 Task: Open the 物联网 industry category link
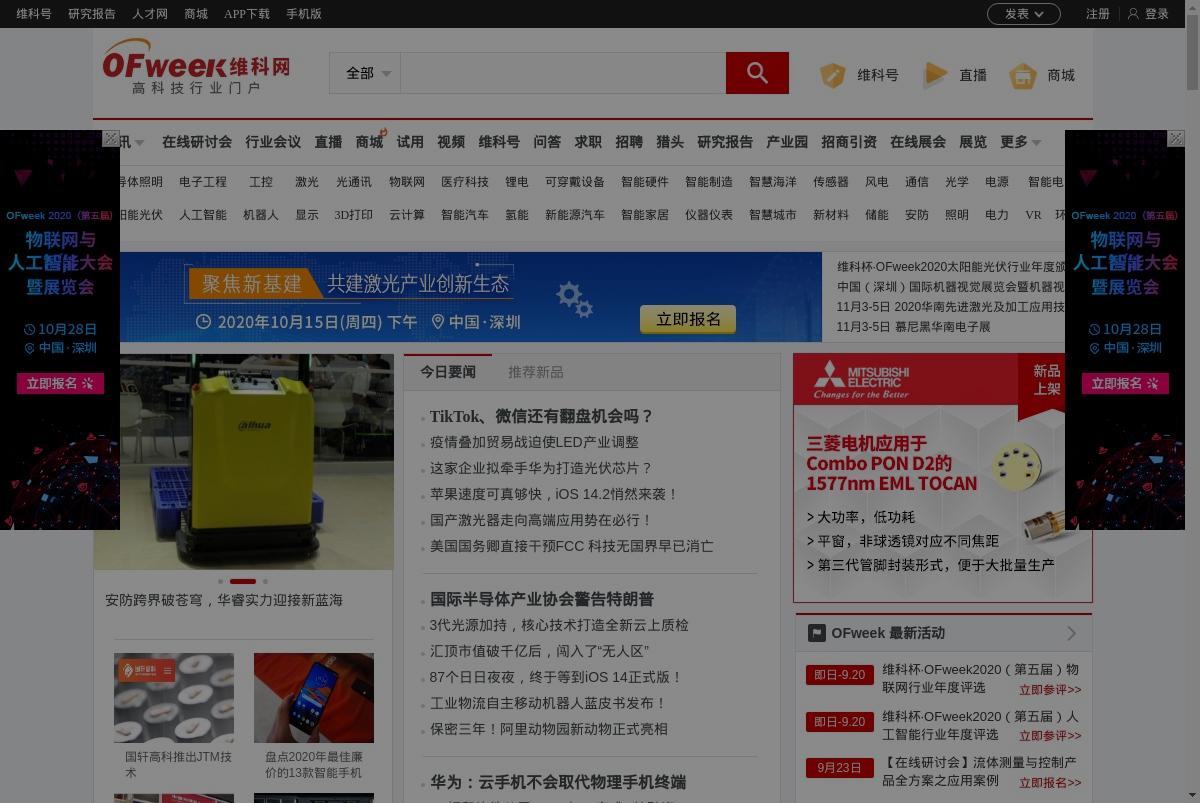pyautogui.click(x=407, y=182)
